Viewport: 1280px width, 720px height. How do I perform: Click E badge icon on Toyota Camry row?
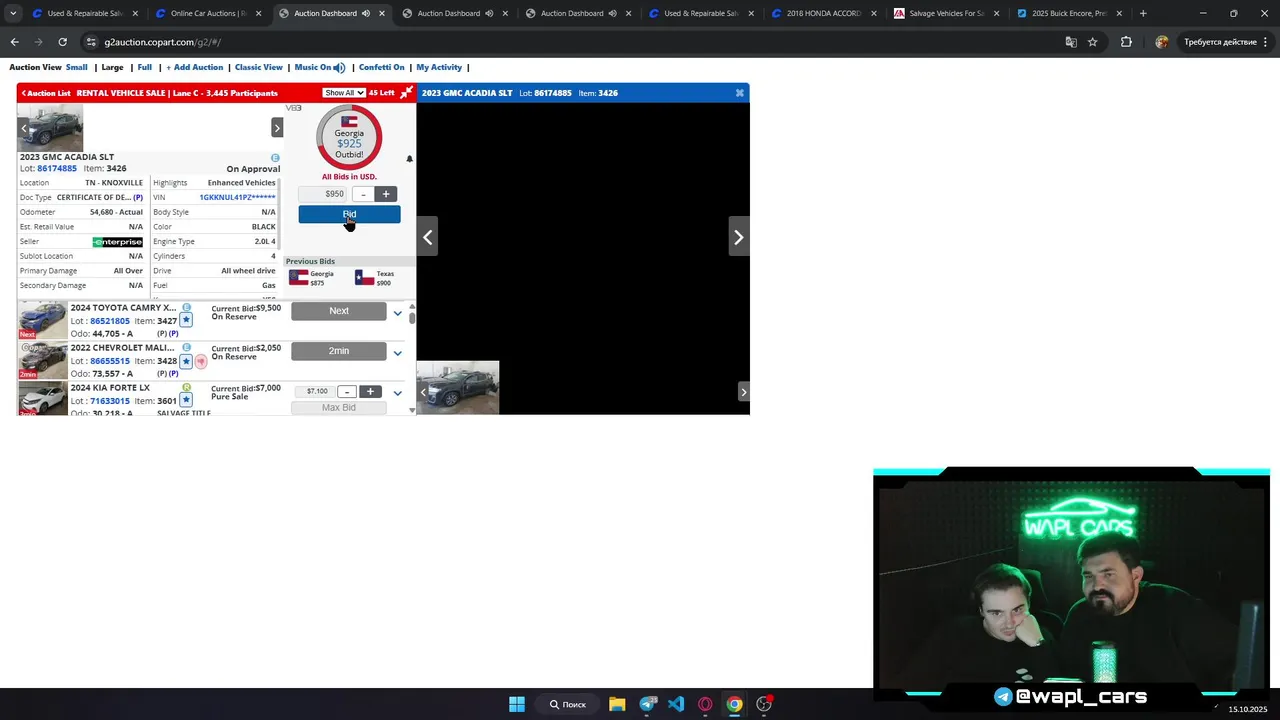coord(186,308)
